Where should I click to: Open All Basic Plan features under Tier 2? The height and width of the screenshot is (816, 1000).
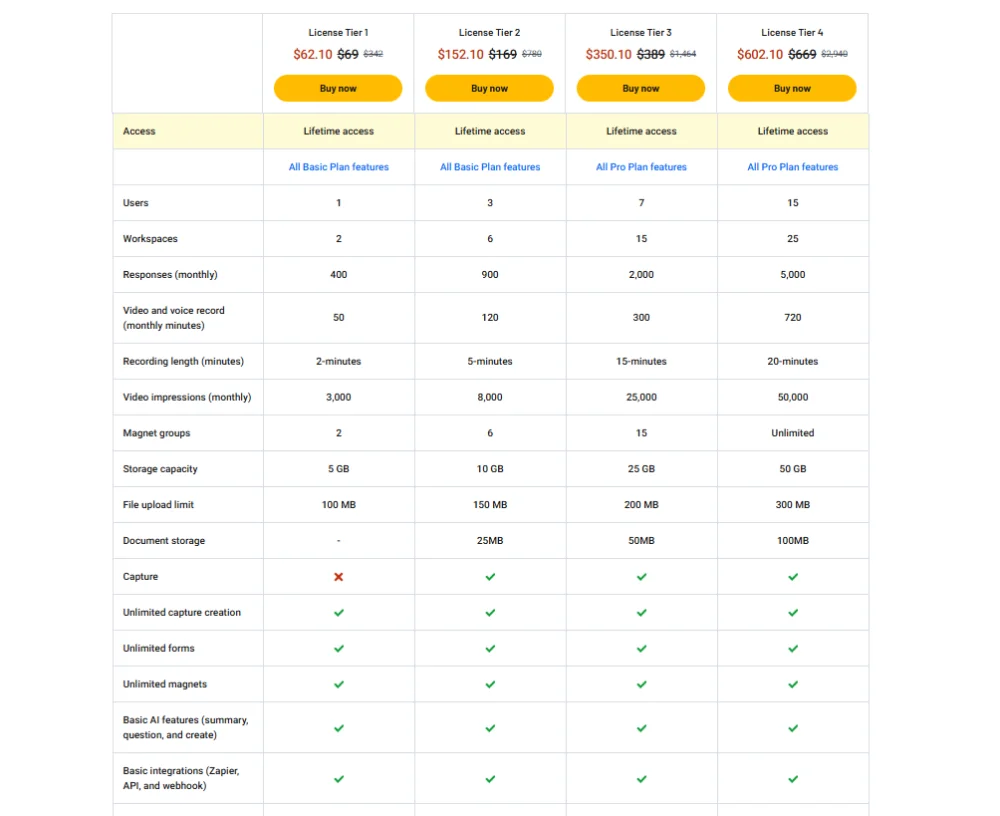pyautogui.click(x=490, y=167)
